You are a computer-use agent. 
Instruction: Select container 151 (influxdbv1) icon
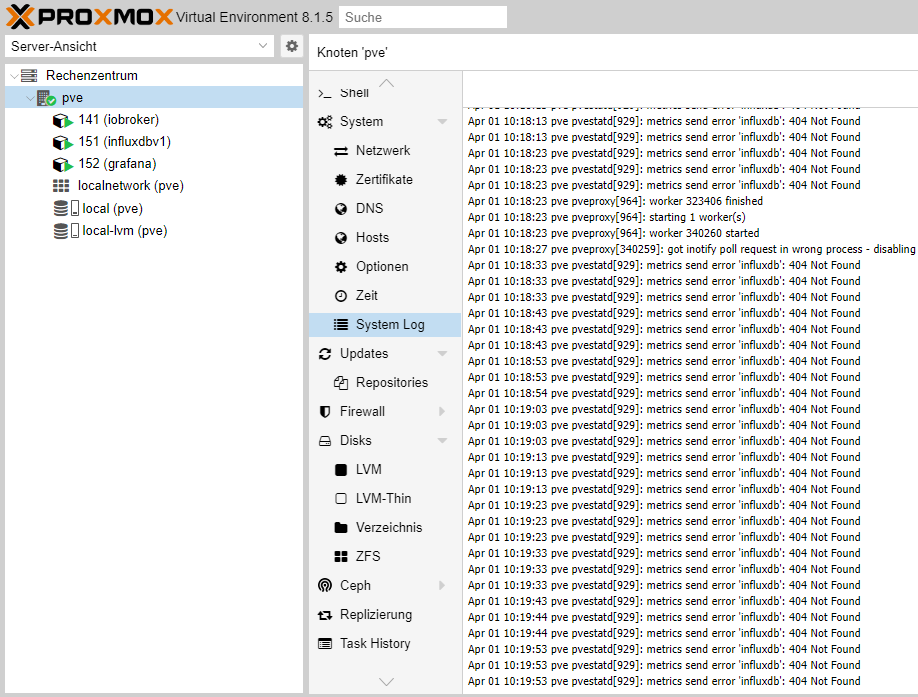click(x=63, y=142)
